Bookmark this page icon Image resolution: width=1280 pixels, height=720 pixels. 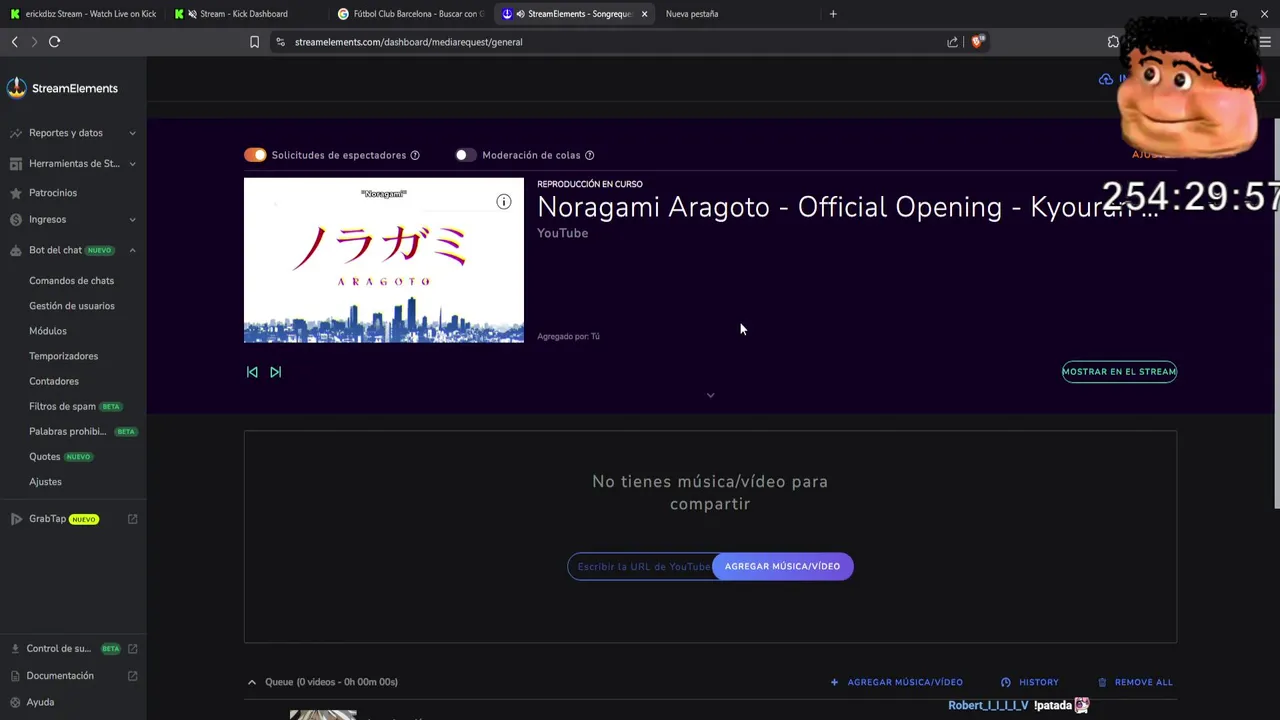coord(254,42)
